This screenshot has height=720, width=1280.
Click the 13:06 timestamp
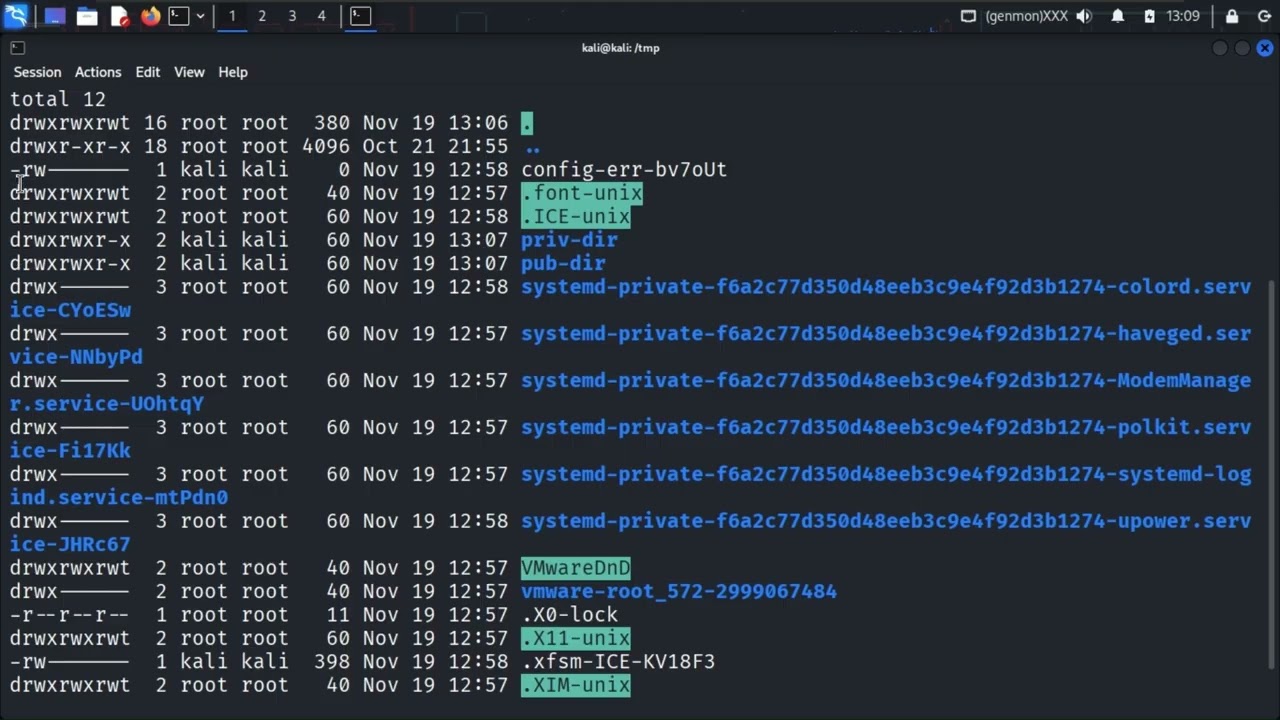click(478, 123)
